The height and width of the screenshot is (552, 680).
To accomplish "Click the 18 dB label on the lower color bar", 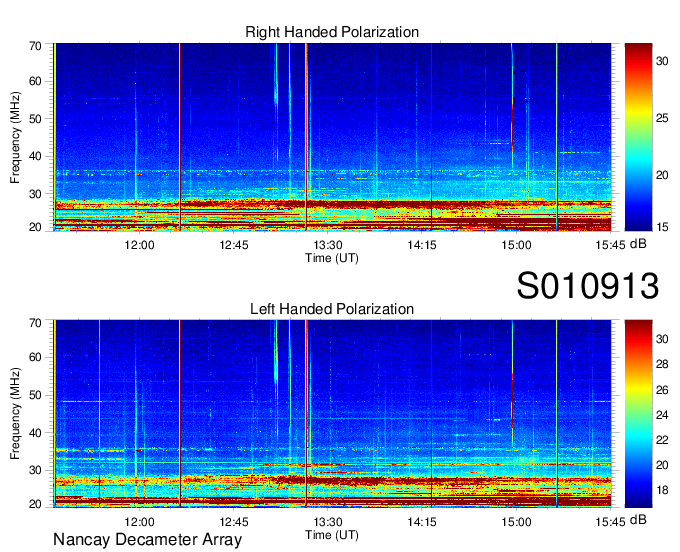I will click(x=662, y=490).
